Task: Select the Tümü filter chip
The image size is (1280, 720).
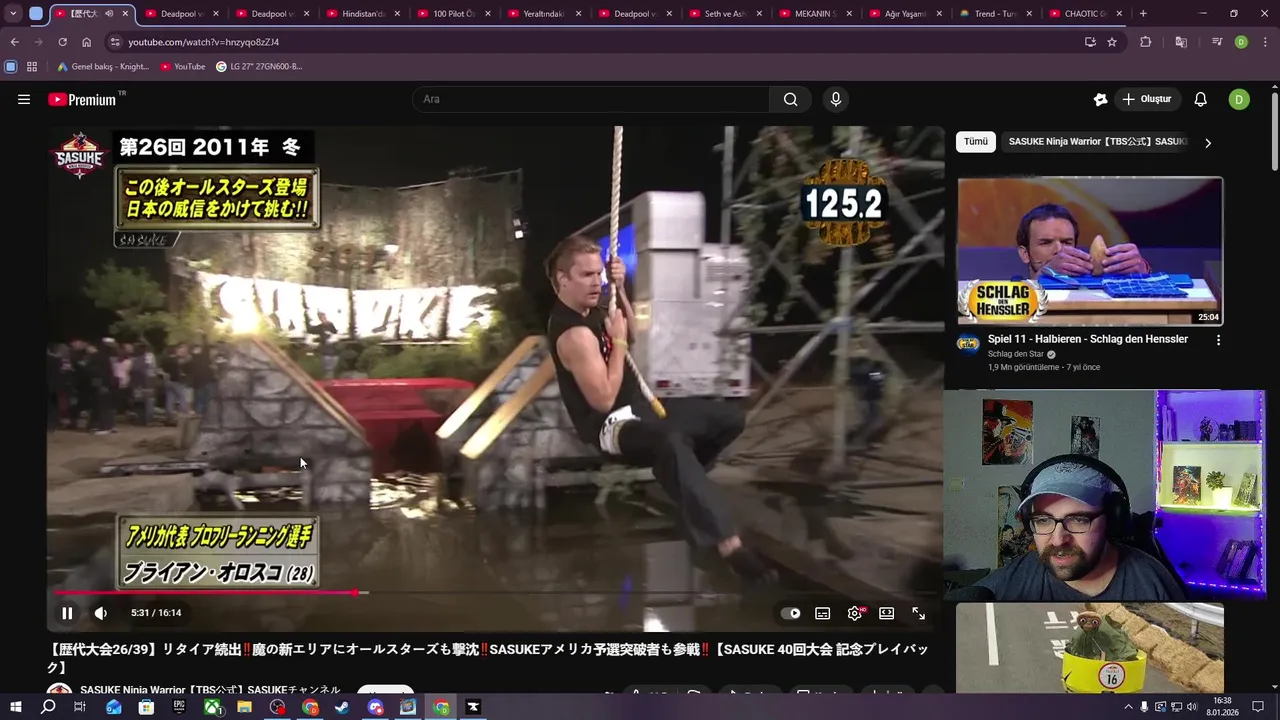Action: click(975, 142)
